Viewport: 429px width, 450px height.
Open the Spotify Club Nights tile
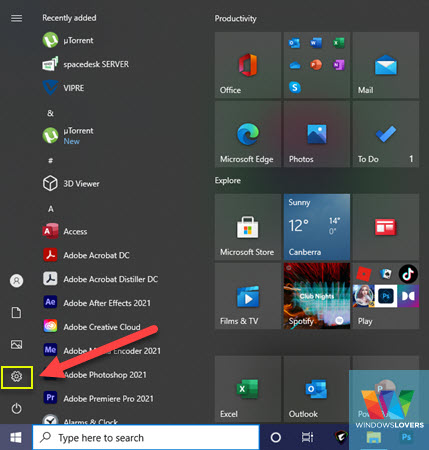coord(317,296)
